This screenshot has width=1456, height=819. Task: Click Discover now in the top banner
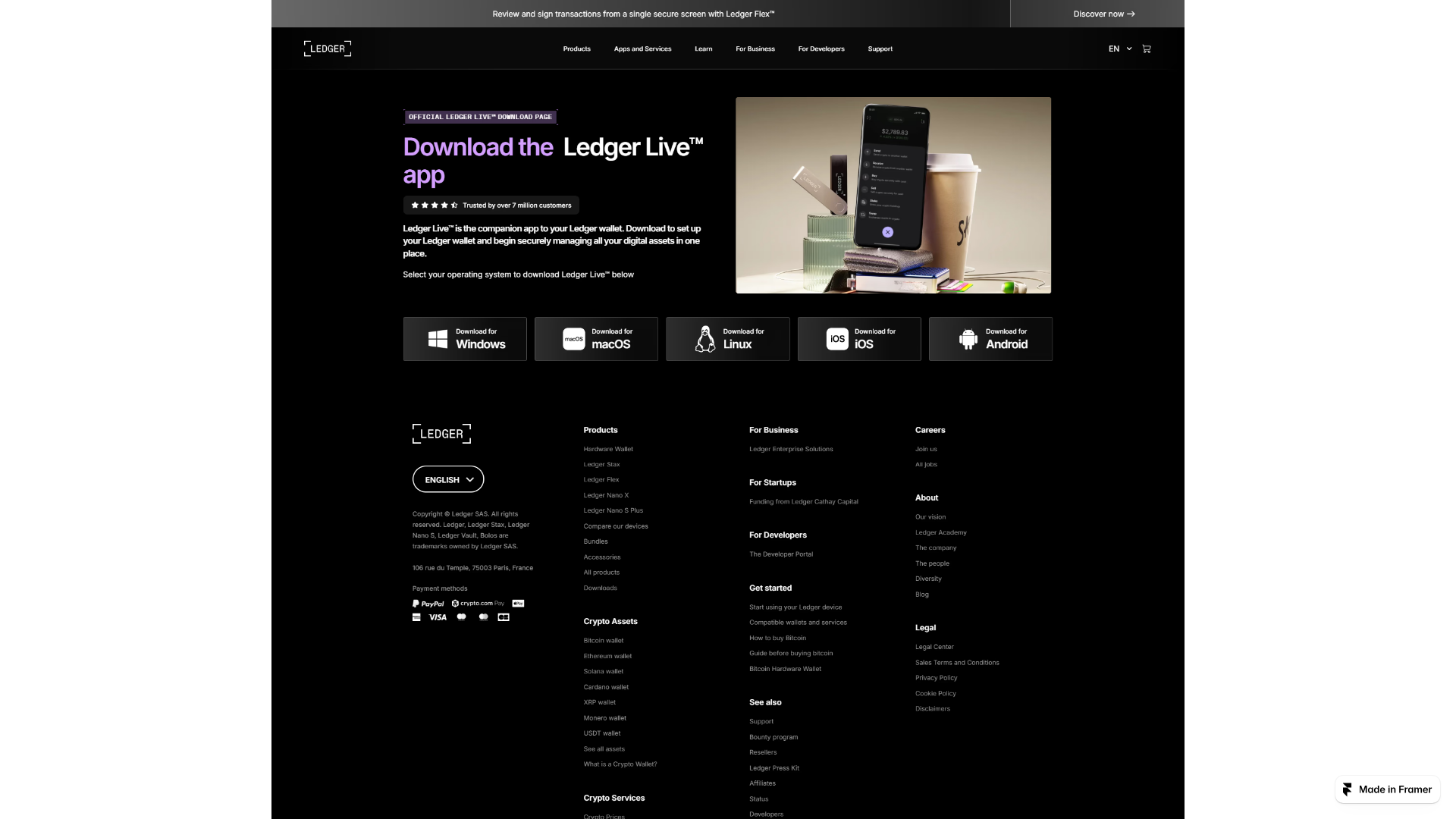(x=1104, y=14)
